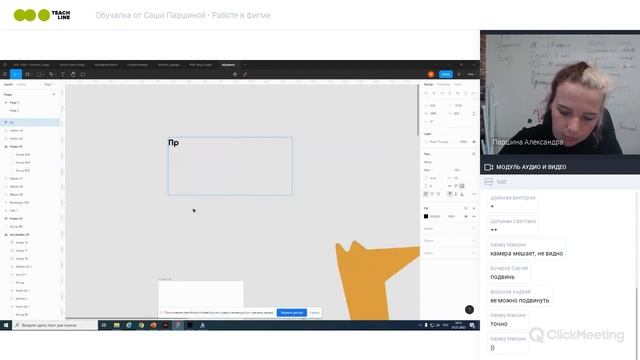Image resolution: width=640 pixels, height=360 pixels.
Task: Click the canvas vertical scrollbar
Action: coord(418,111)
